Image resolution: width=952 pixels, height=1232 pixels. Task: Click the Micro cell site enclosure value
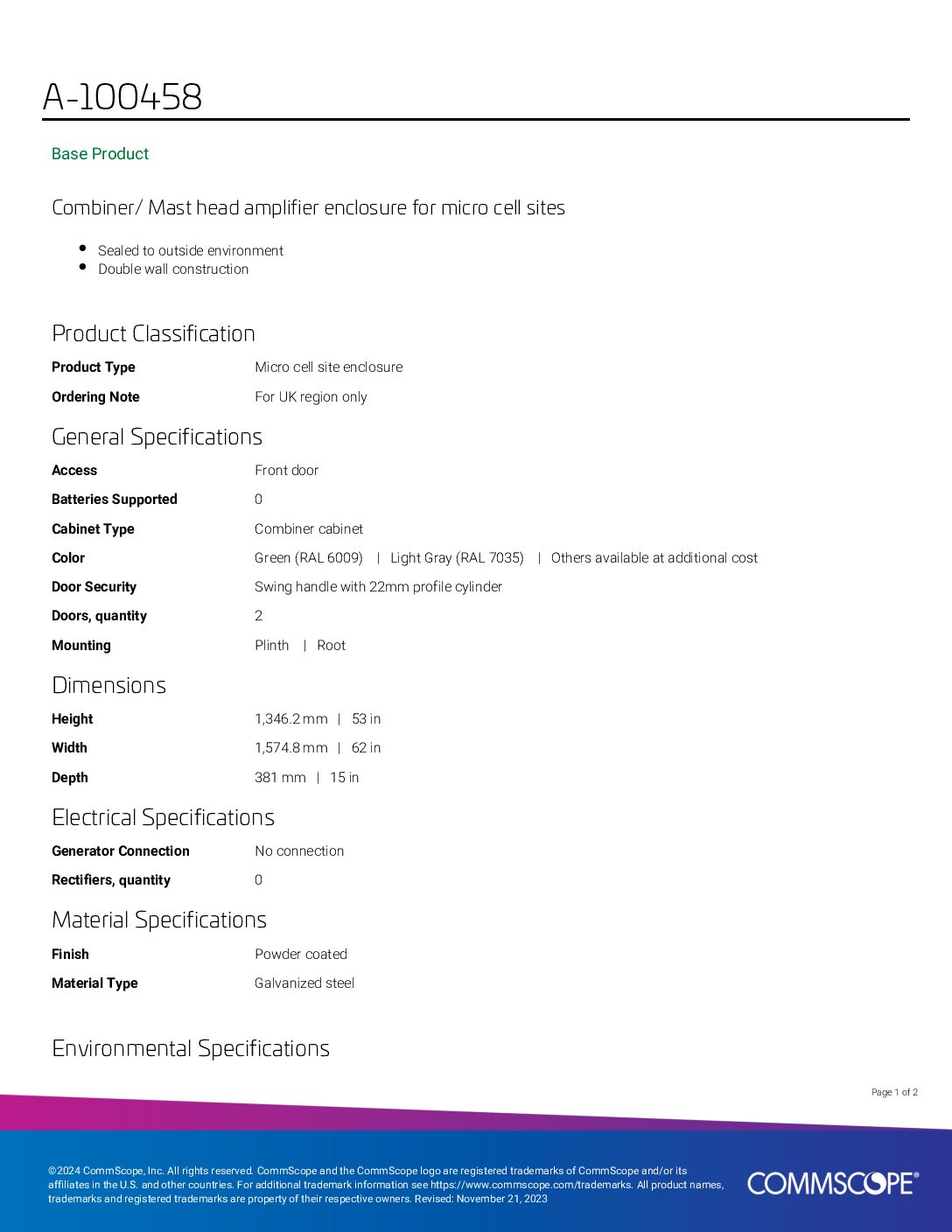coord(328,367)
